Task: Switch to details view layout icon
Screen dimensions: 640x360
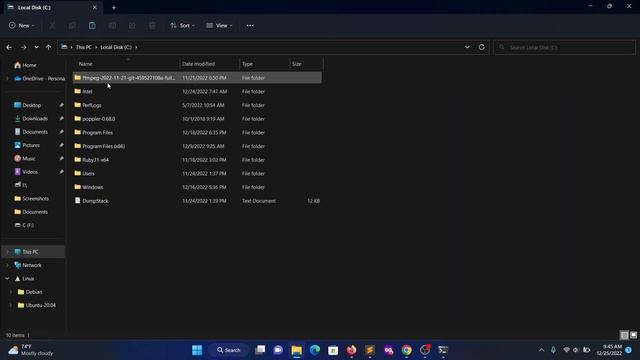Action: (624, 335)
